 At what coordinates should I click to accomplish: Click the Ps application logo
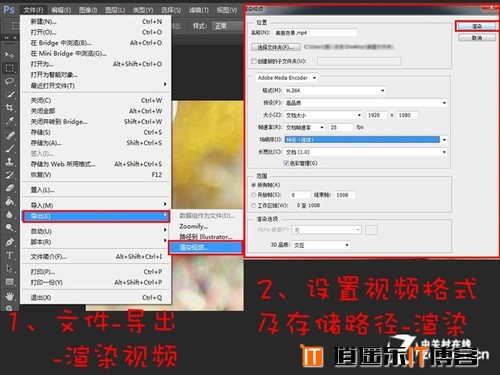(x=9, y=9)
